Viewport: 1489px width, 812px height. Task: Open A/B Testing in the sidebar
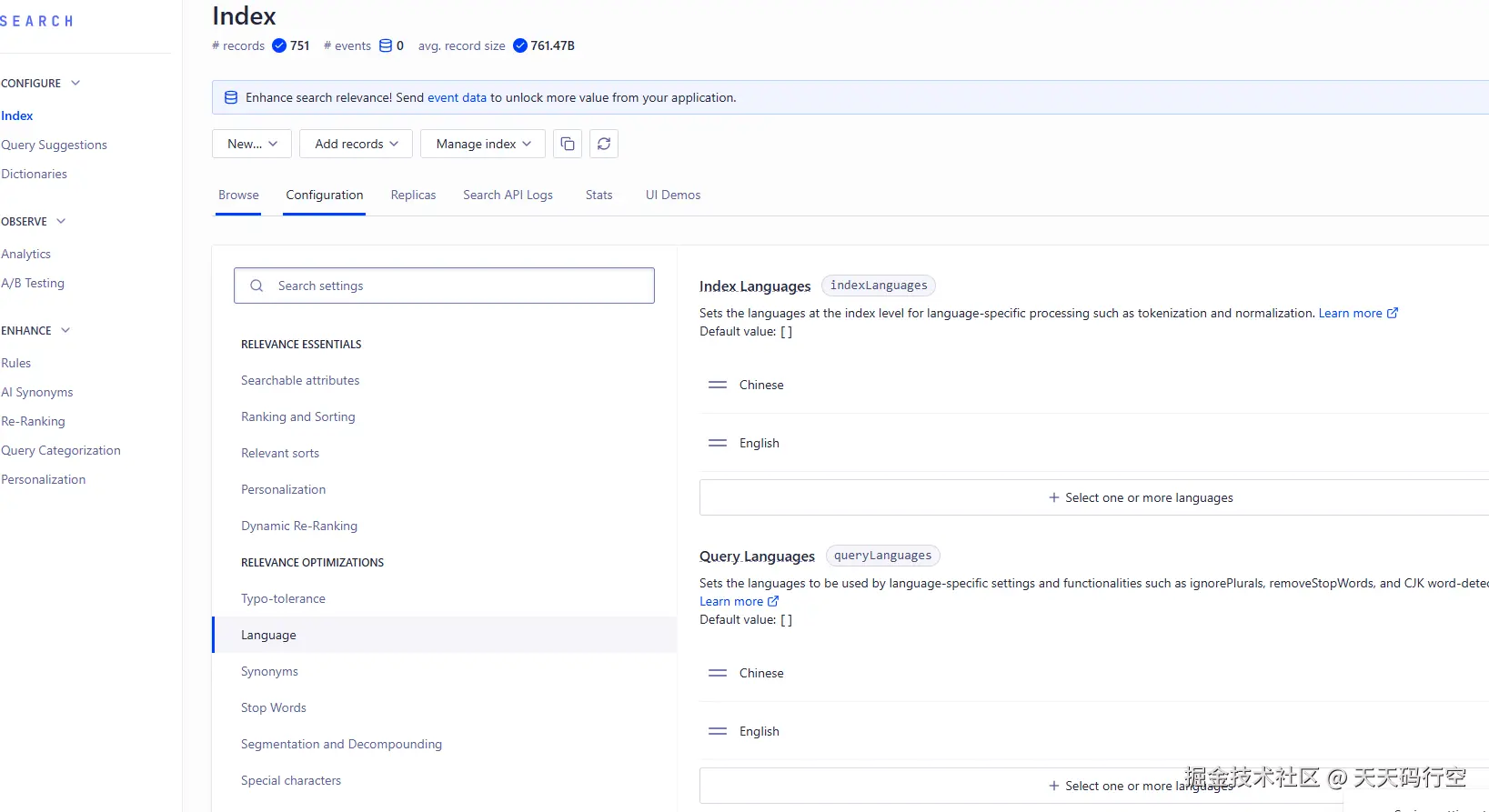(33, 283)
